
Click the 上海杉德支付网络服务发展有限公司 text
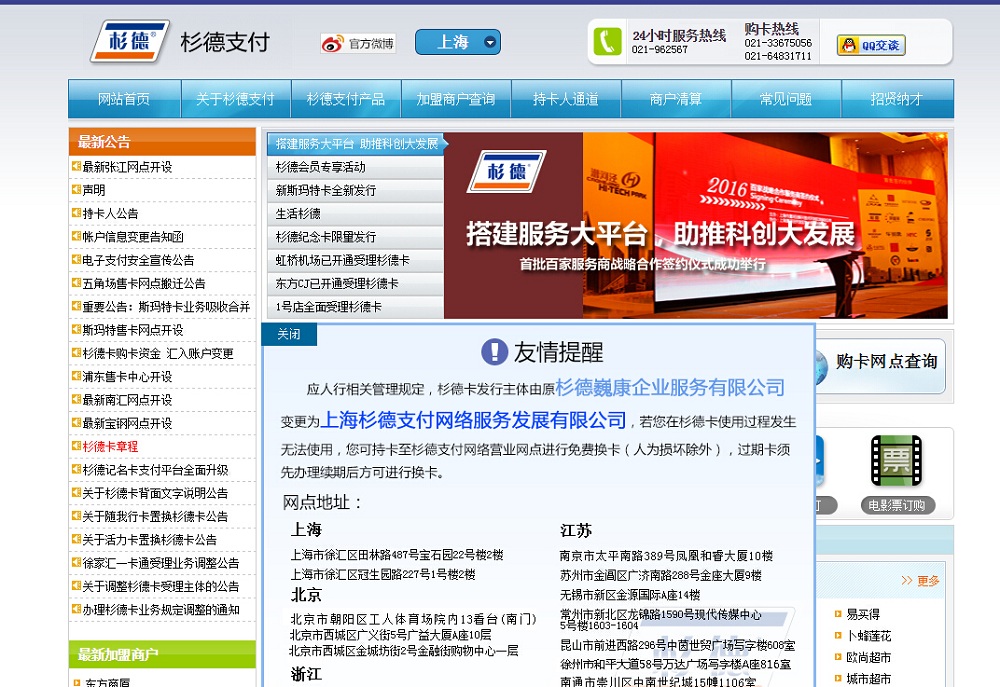point(473,420)
